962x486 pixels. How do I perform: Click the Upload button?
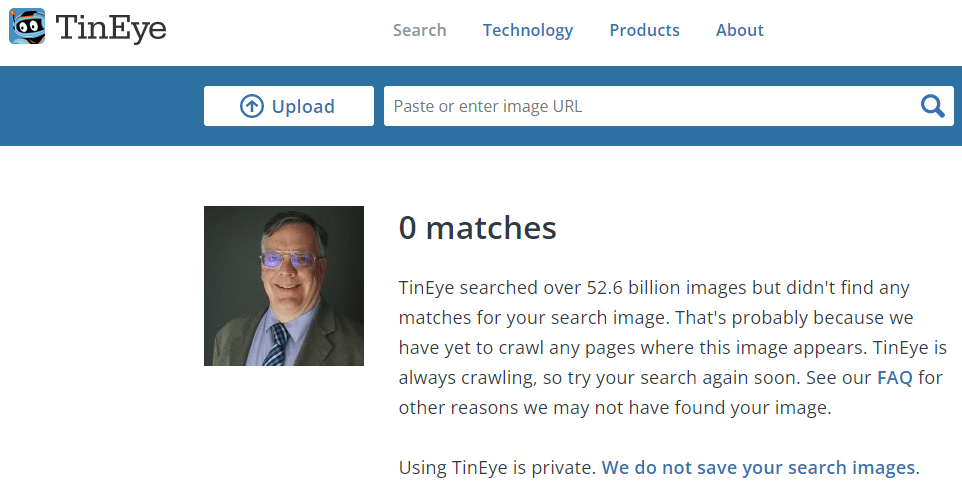289,106
